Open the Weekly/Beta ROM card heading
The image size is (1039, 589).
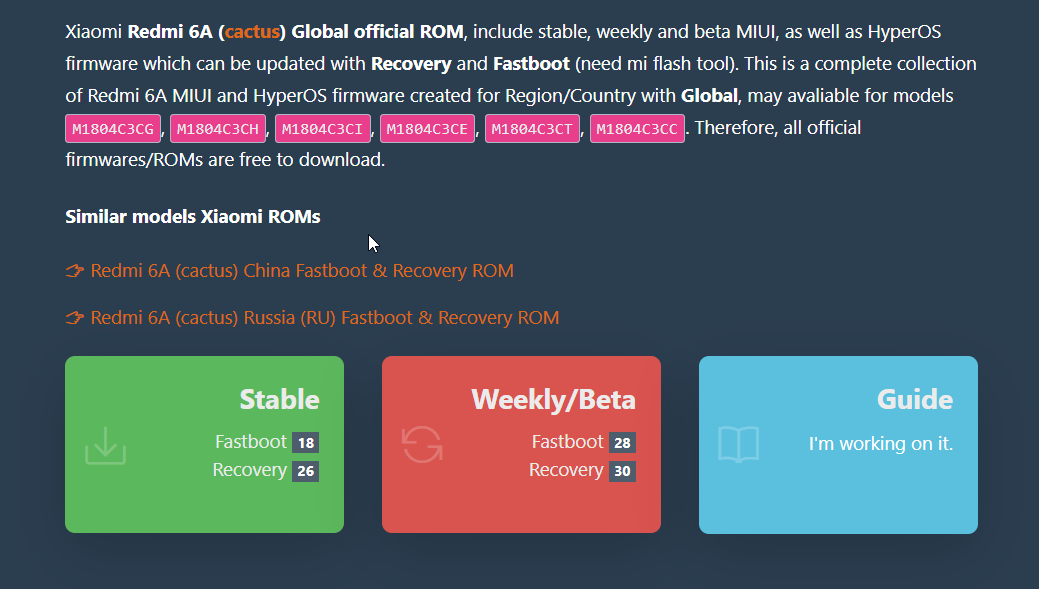[553, 400]
